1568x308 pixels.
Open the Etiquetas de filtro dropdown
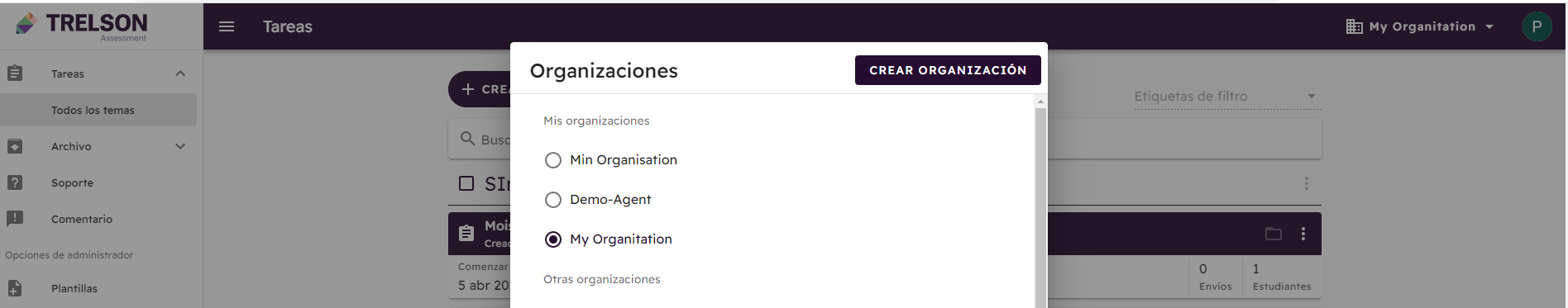tap(1227, 97)
